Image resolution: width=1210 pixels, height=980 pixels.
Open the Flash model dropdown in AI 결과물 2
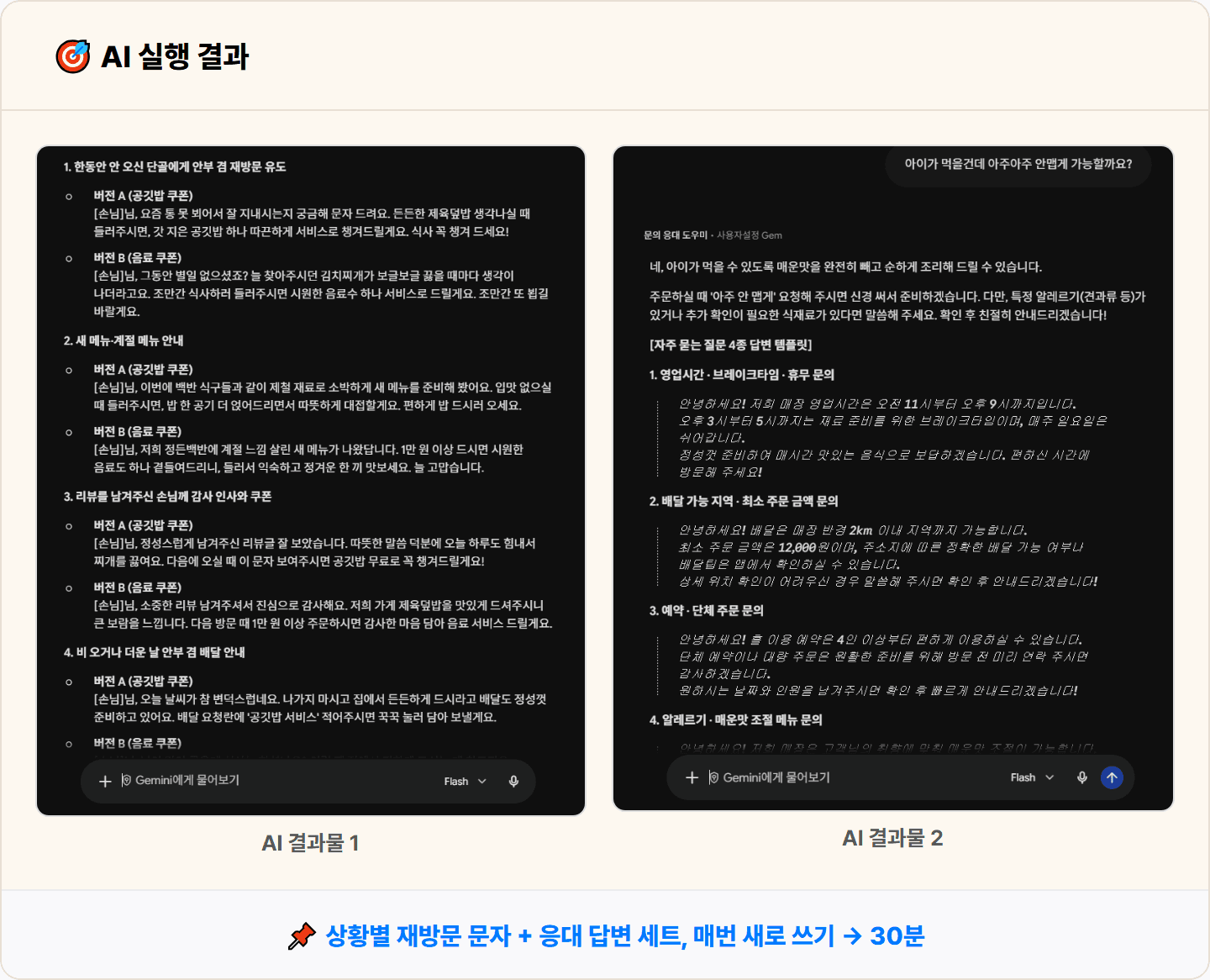[x=1032, y=778]
